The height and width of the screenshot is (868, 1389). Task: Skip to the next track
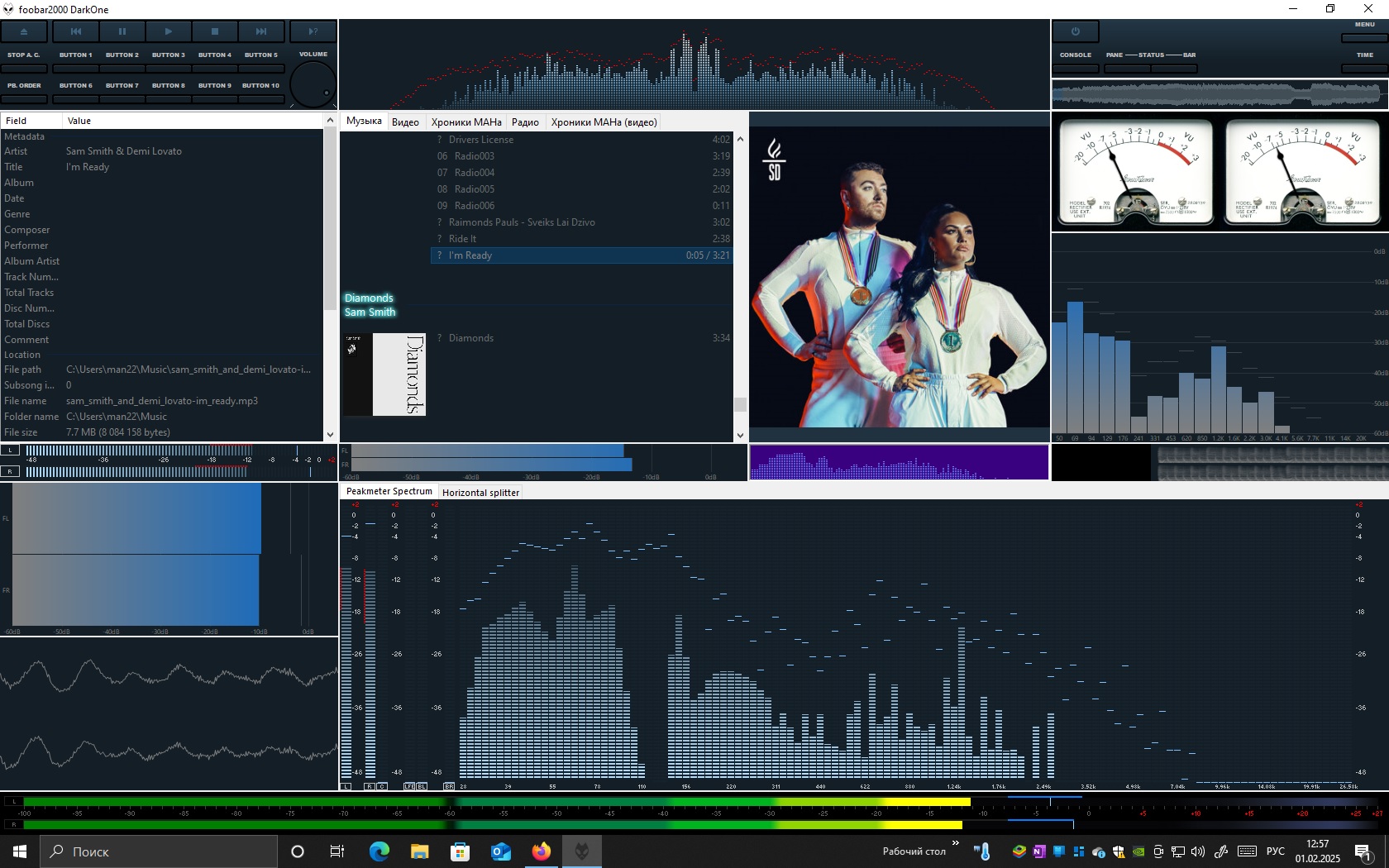(x=260, y=31)
